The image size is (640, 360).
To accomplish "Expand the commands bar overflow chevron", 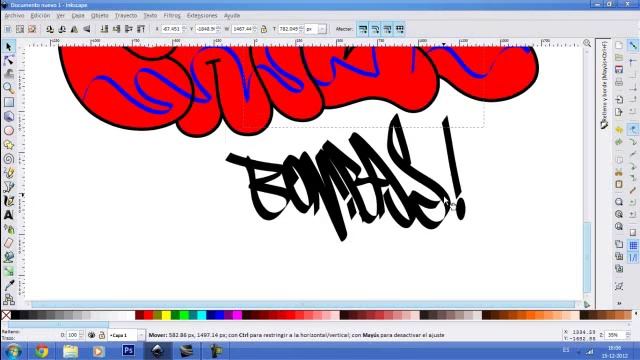I will tap(619, 303).
